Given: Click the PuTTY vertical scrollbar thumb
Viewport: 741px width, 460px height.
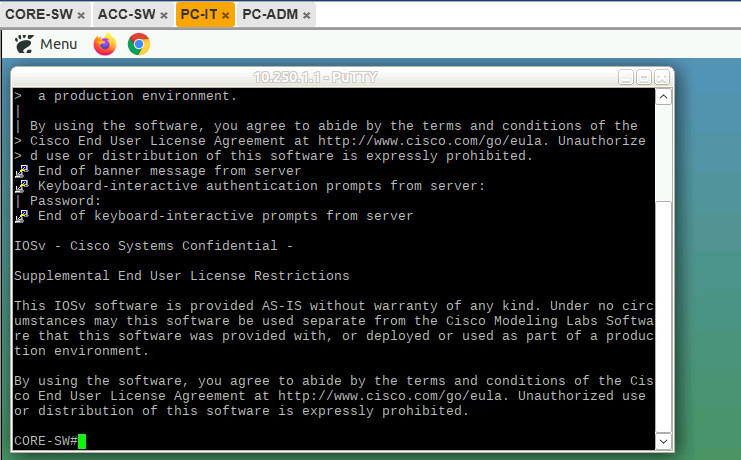Looking at the screenshot, I should pos(663,316).
